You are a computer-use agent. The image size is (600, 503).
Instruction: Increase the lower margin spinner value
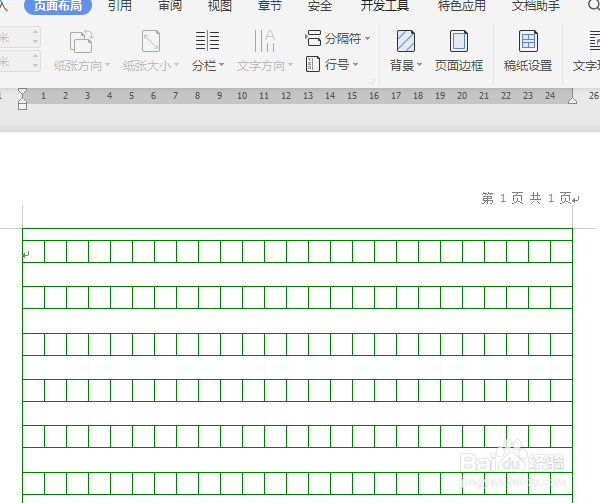(x=35, y=56)
